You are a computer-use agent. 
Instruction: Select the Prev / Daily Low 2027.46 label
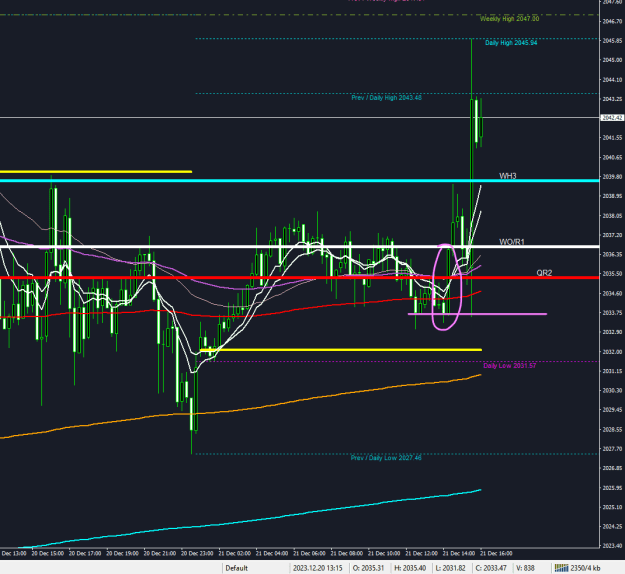pos(386,458)
